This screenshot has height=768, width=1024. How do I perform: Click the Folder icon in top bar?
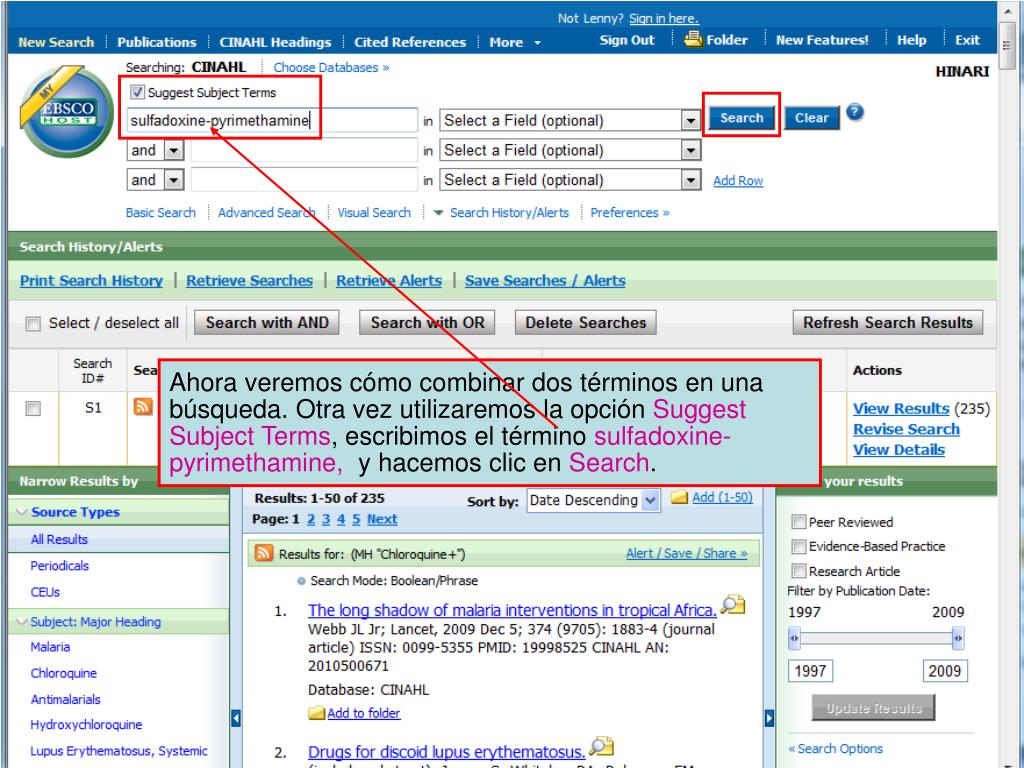694,39
